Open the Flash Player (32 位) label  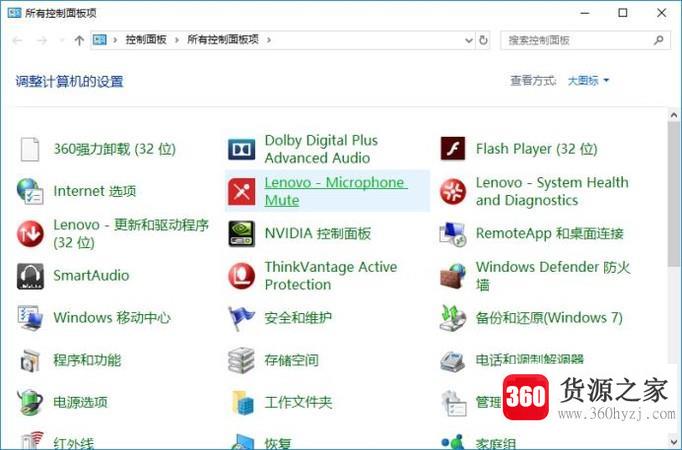tap(536, 149)
